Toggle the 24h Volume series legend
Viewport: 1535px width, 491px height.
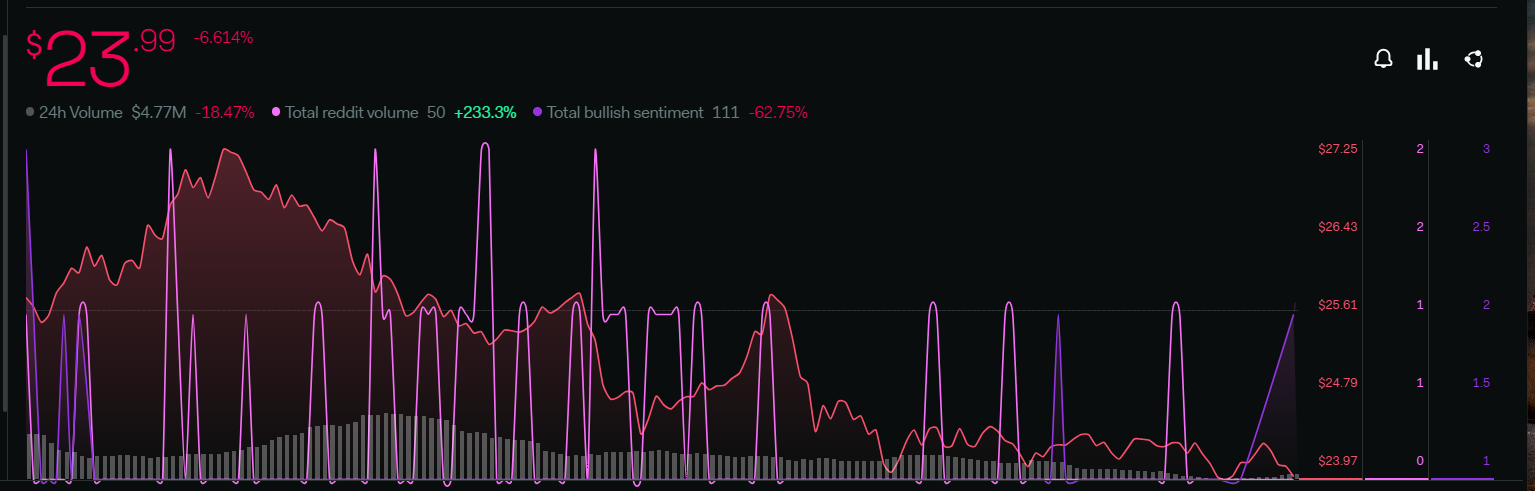coord(74,113)
